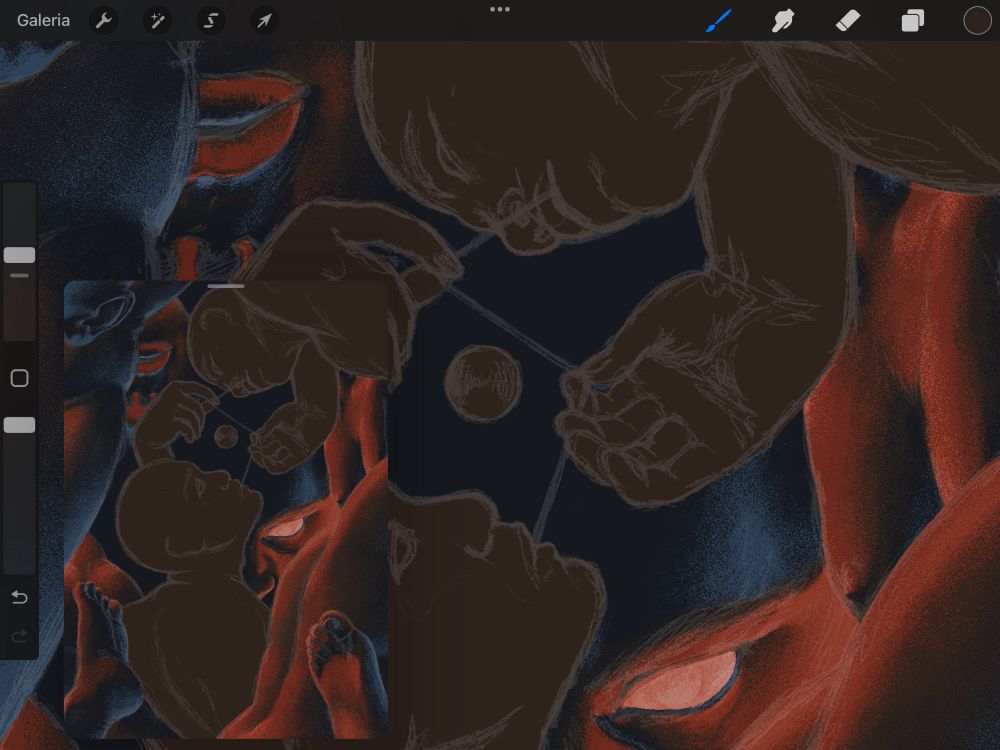Viewport: 1000px width, 750px height.
Task: Open the Adjustments magic wand menu
Action: click(157, 21)
